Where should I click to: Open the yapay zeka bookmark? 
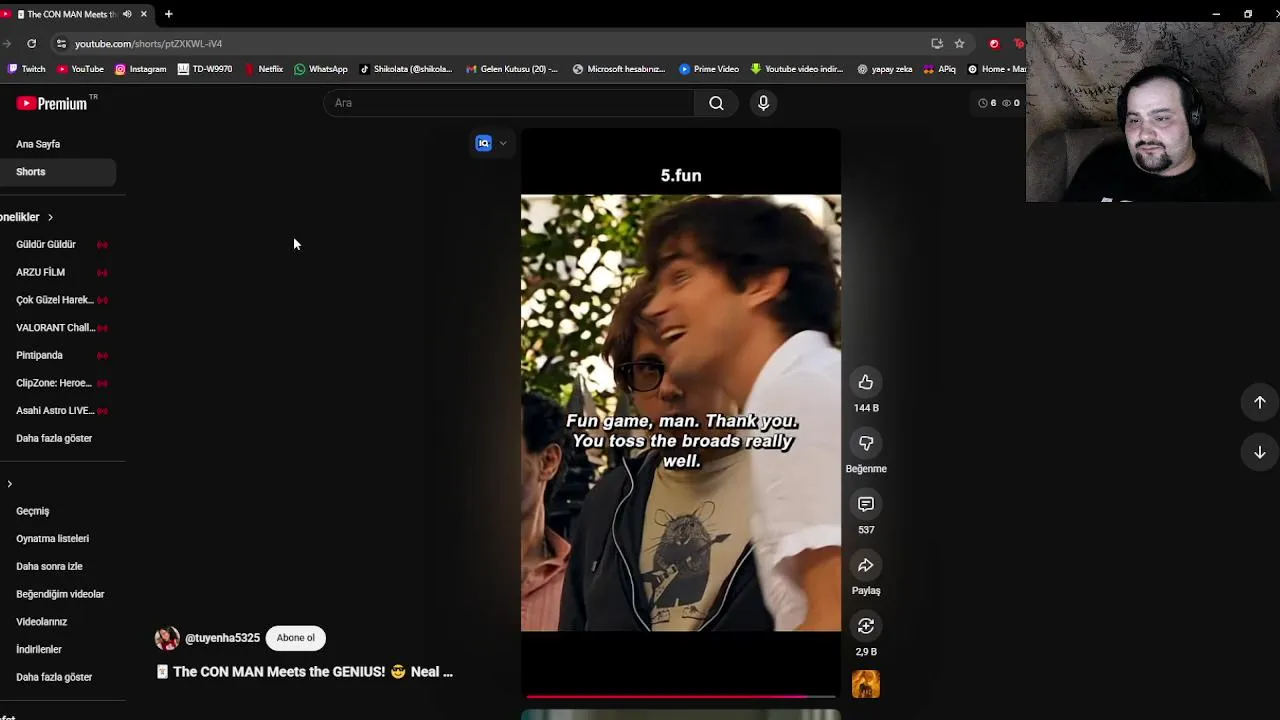coord(885,69)
